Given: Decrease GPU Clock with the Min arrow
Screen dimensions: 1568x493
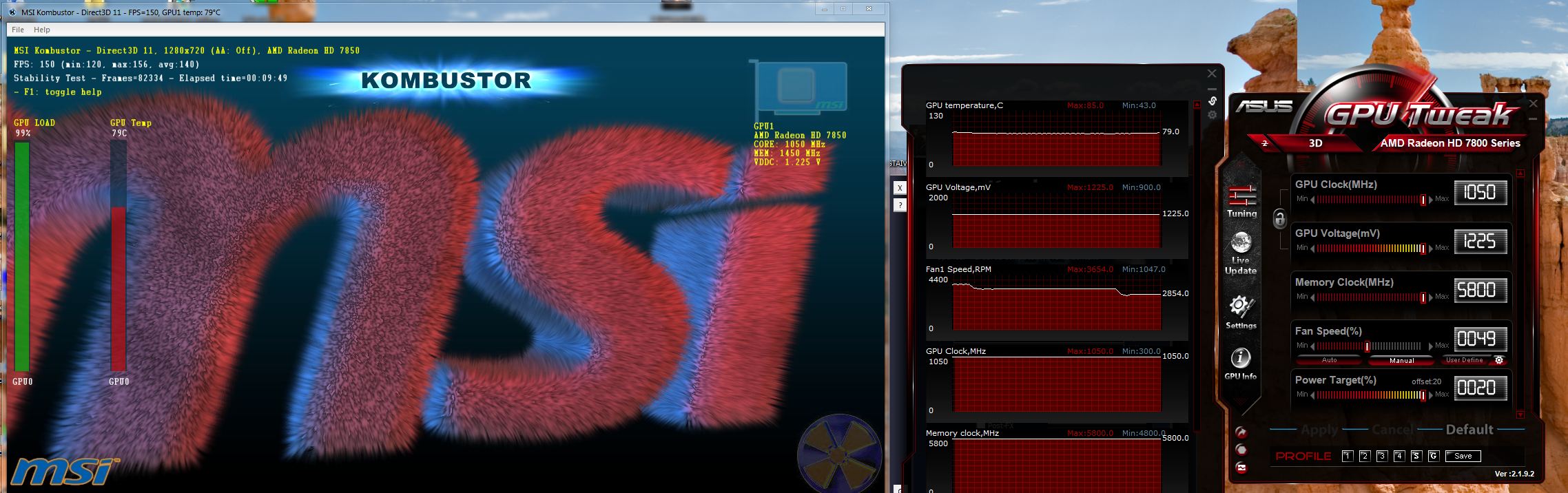Looking at the screenshot, I should coord(1312,200).
